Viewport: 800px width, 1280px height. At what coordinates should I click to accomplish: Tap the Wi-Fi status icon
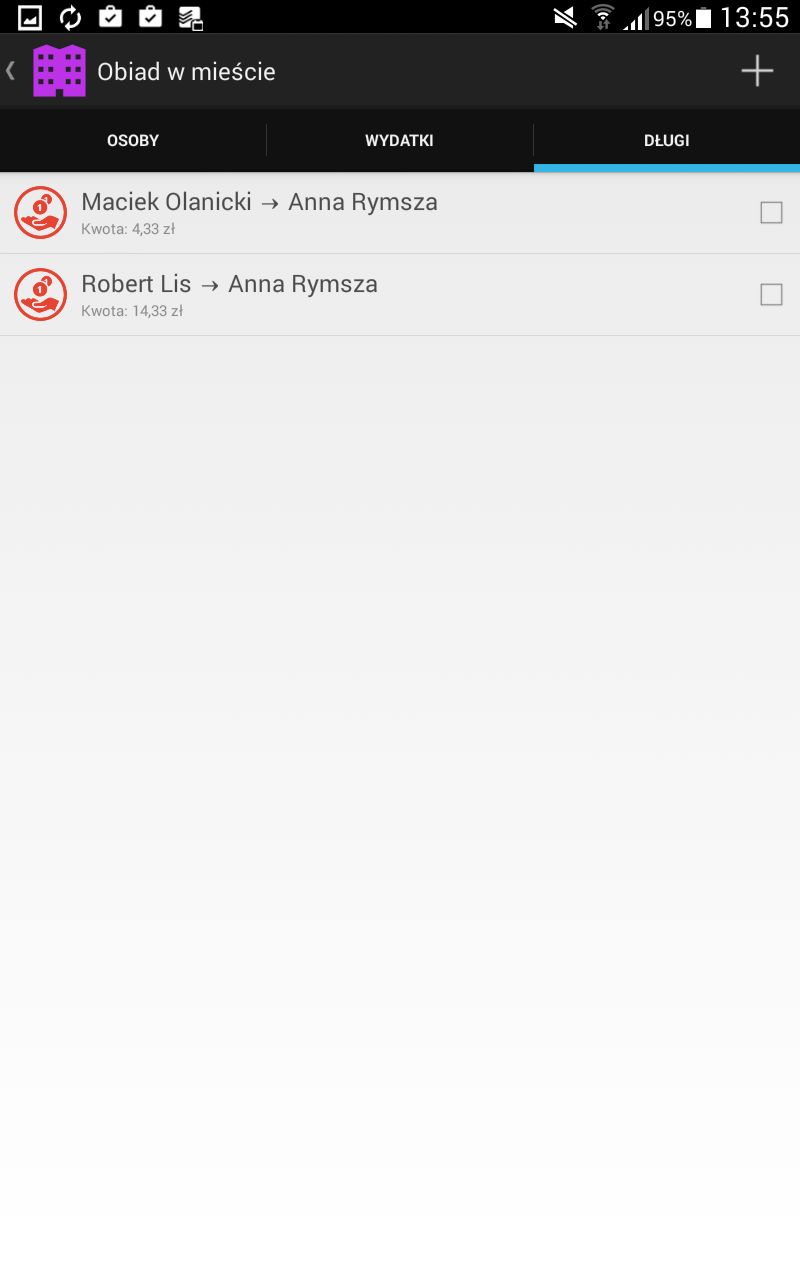(x=602, y=17)
